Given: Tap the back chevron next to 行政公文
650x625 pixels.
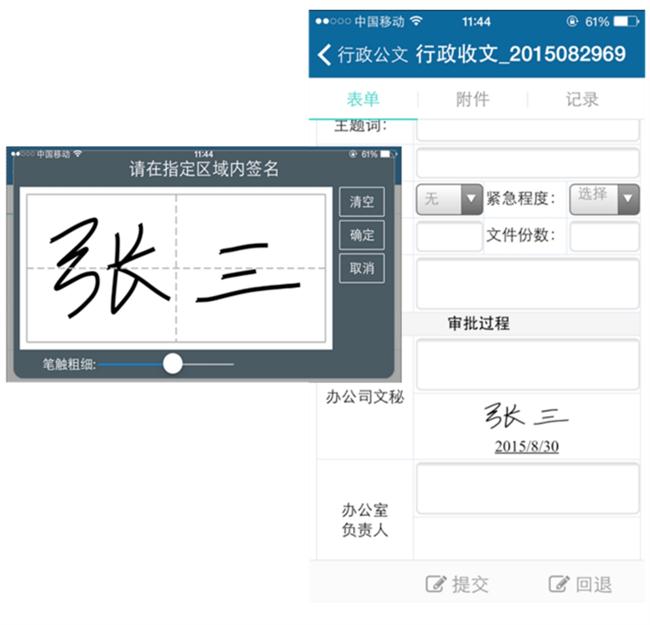Looking at the screenshot, I should point(324,54).
